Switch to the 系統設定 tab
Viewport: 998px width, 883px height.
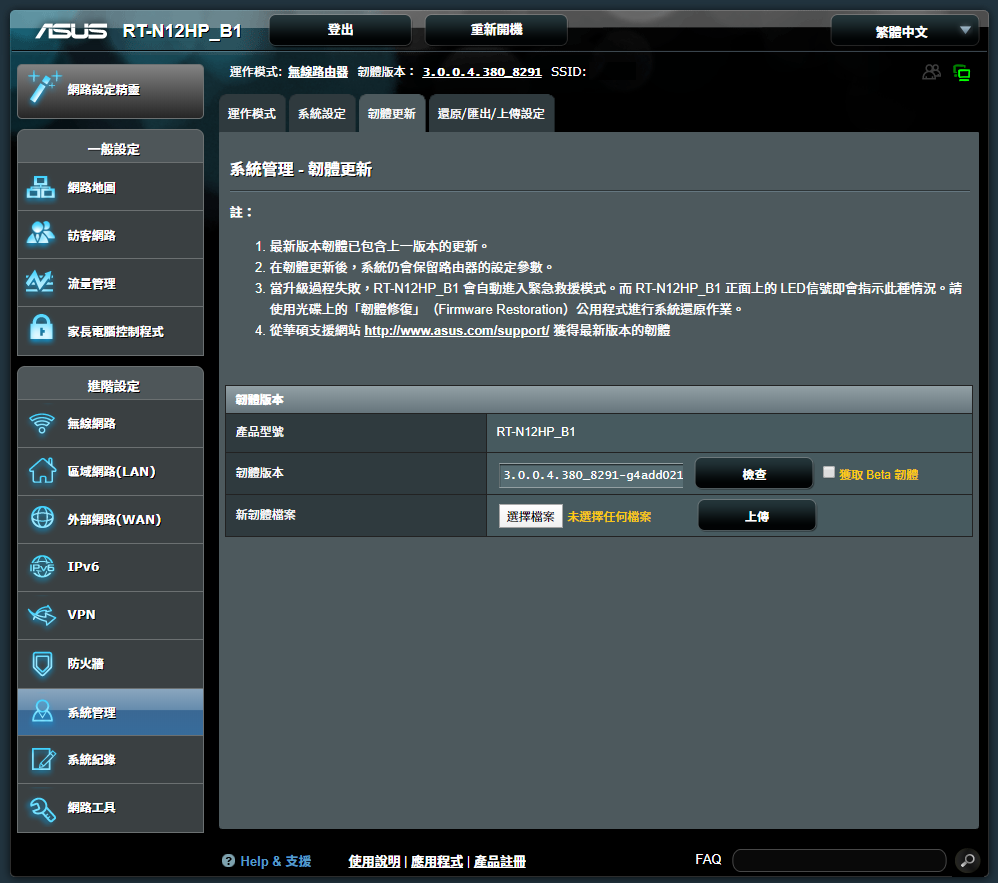[x=322, y=113]
